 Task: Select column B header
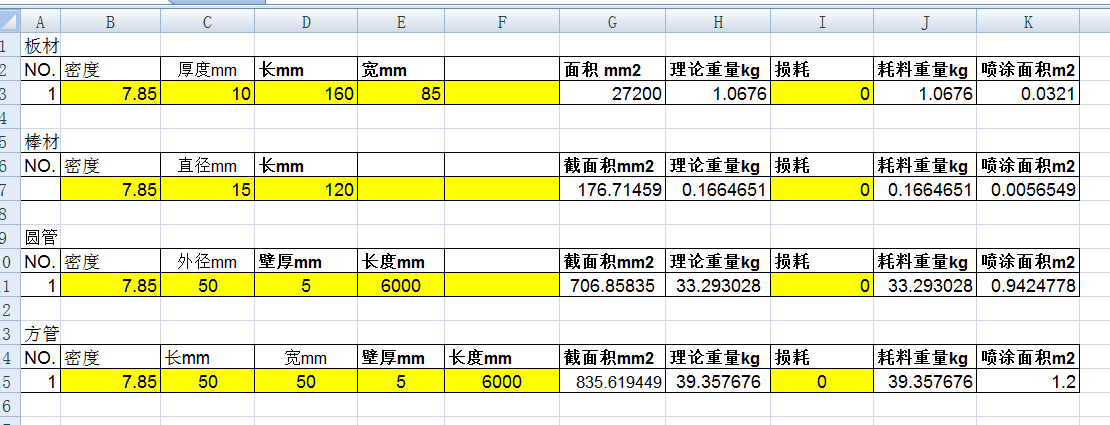click(x=110, y=22)
